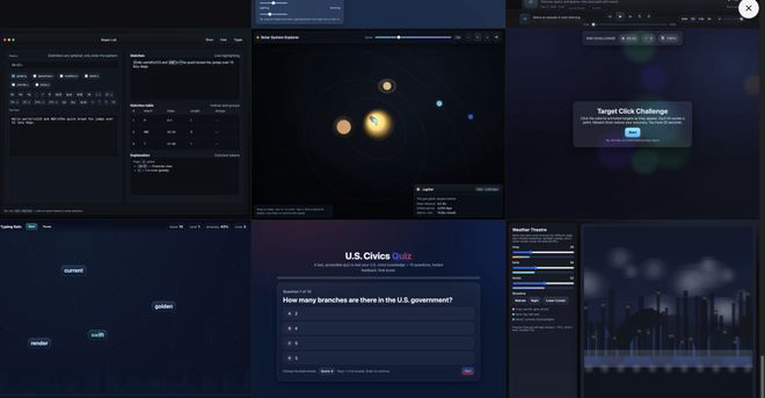Image resolution: width=765 pixels, height=398 pixels.
Task: Click the small purple planet on outer orbit
Action: pos(470,117)
